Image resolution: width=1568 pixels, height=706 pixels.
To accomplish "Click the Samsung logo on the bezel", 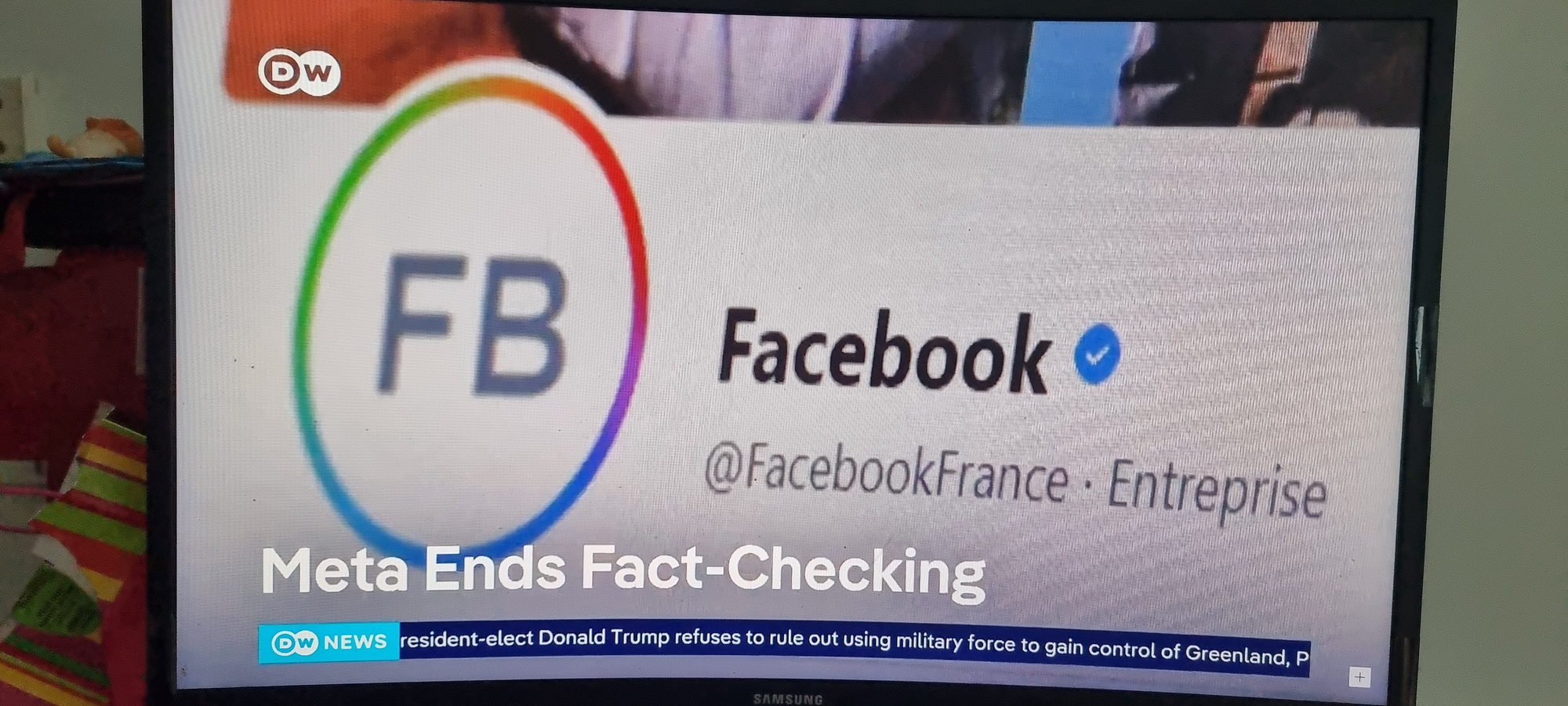I will pyautogui.click(x=788, y=698).
